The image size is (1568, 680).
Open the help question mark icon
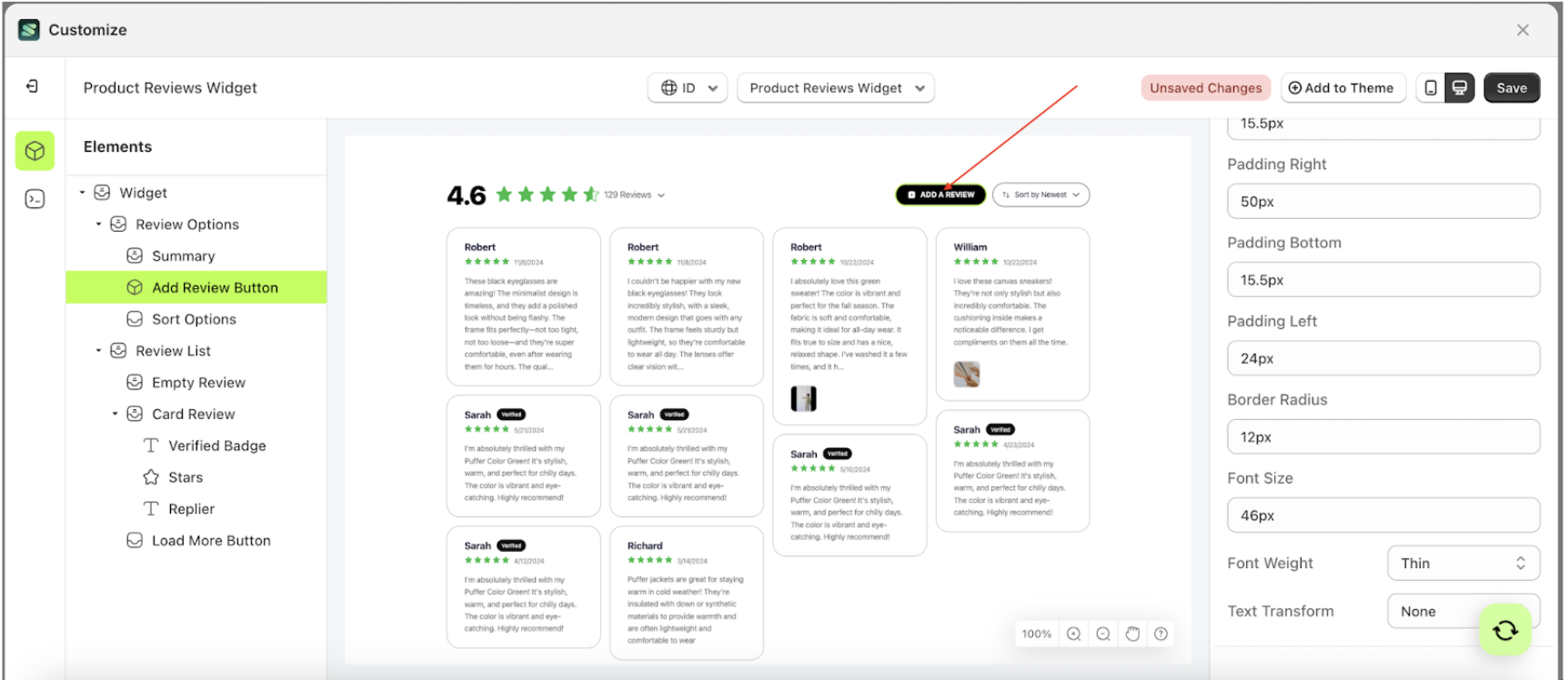(1161, 634)
